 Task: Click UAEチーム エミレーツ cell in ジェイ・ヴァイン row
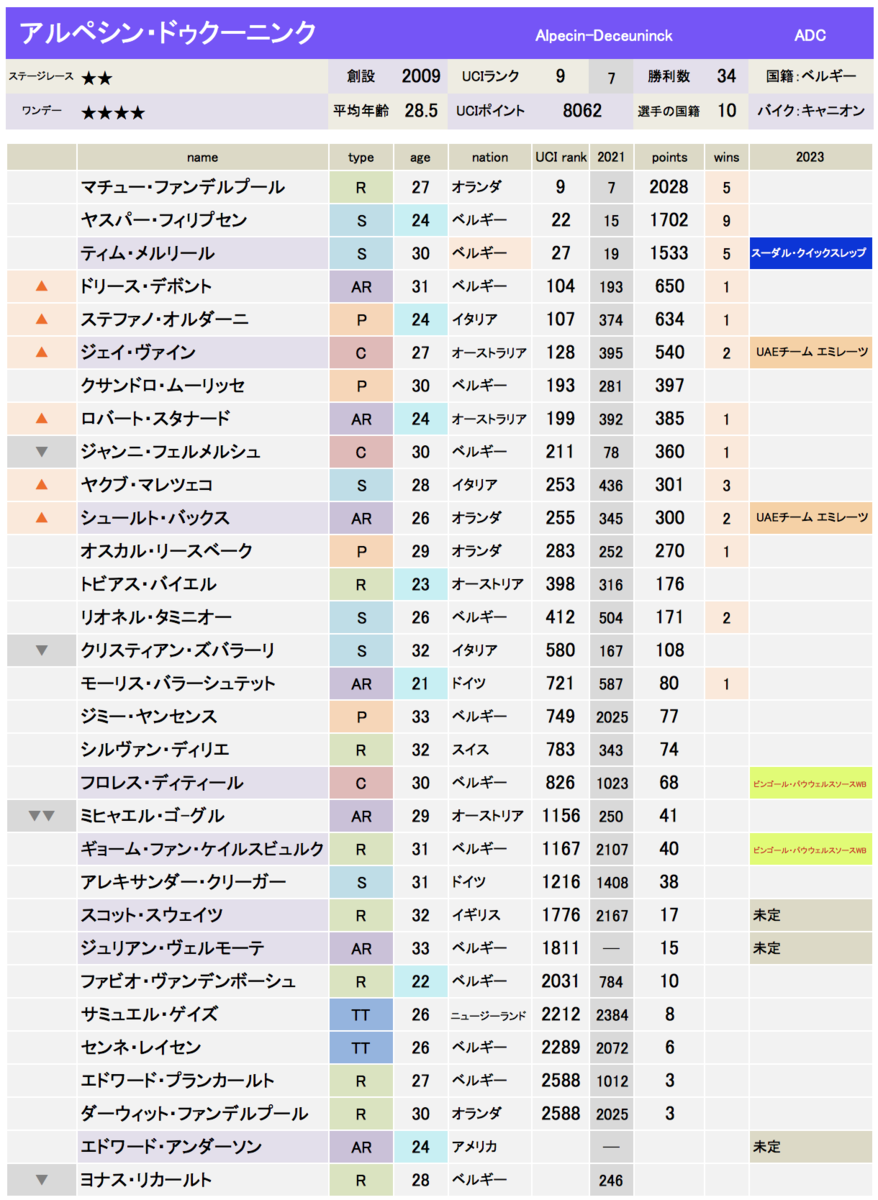point(811,352)
